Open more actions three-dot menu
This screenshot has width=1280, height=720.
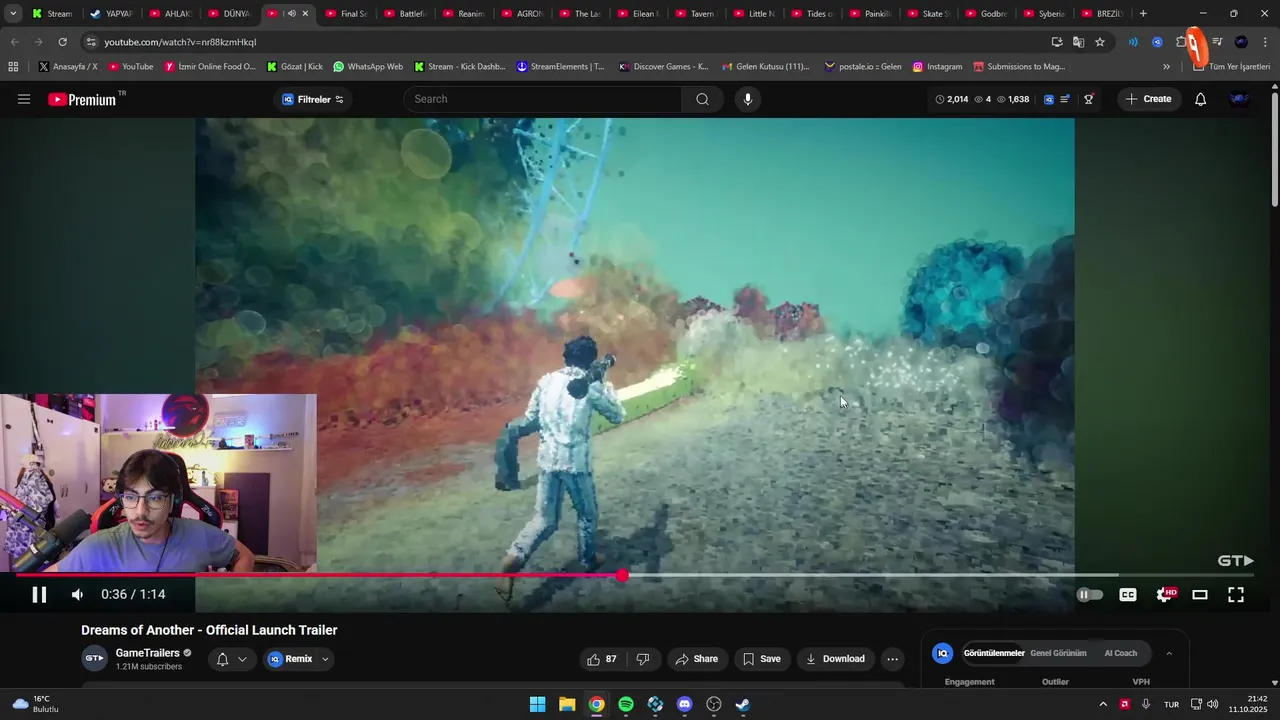pos(892,659)
